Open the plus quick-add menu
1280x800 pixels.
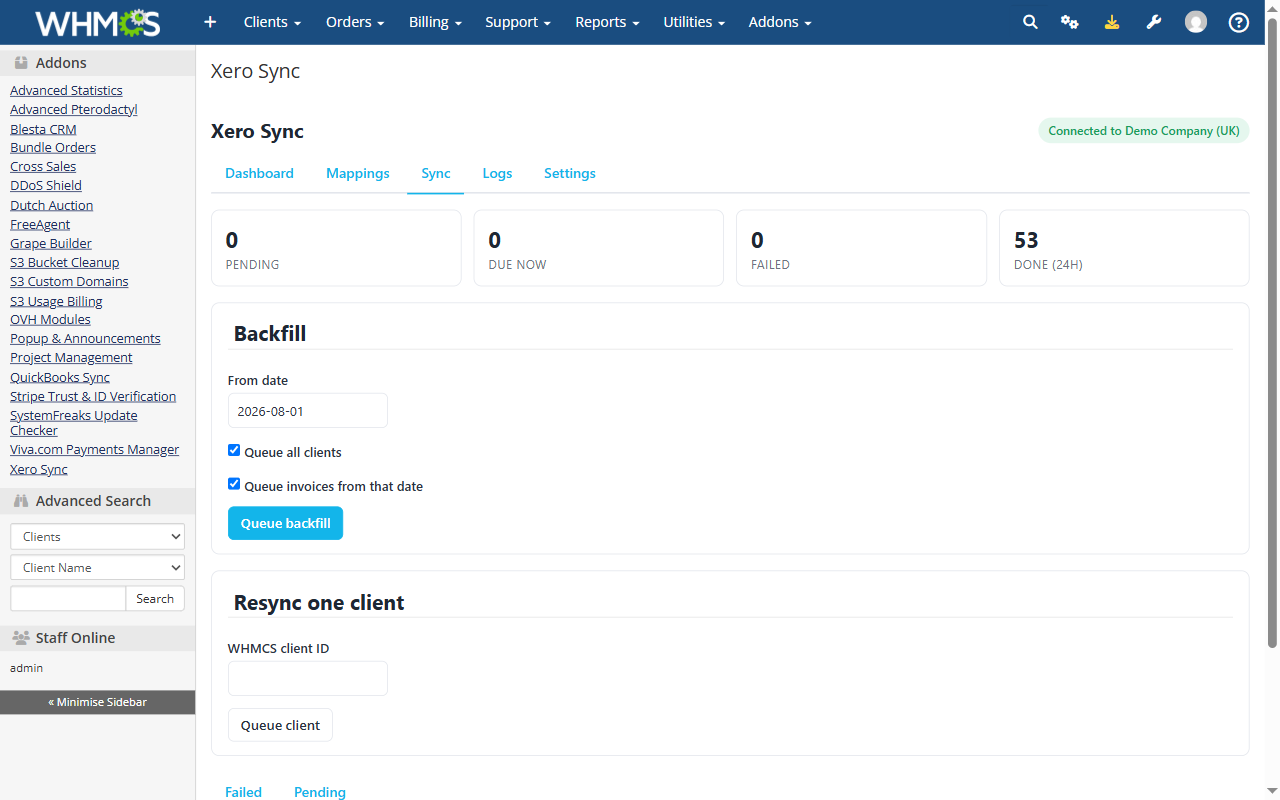pyautogui.click(x=209, y=22)
